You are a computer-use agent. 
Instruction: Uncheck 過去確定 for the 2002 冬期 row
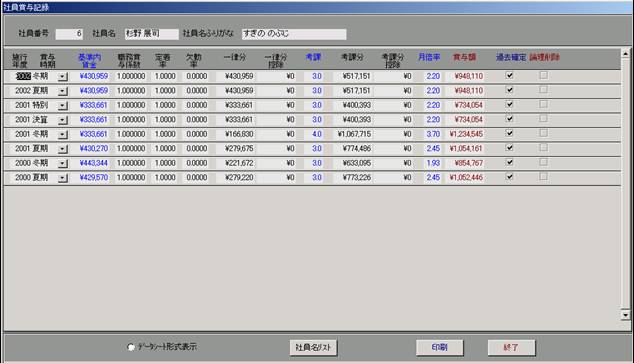click(509, 76)
